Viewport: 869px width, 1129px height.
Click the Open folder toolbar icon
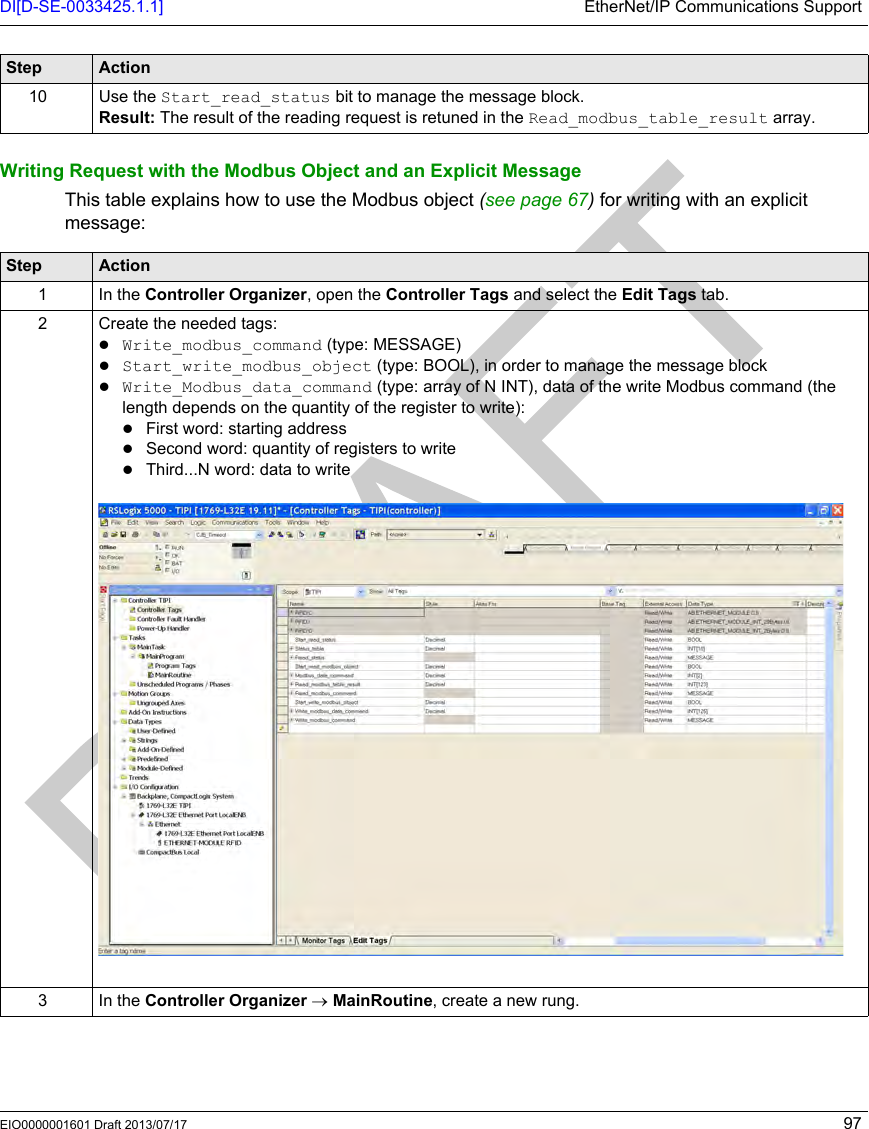point(114,535)
